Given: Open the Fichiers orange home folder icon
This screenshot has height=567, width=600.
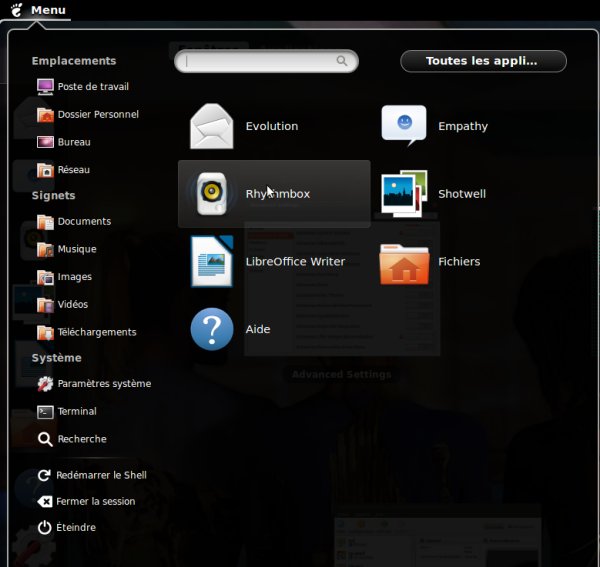Looking at the screenshot, I should 404,264.
